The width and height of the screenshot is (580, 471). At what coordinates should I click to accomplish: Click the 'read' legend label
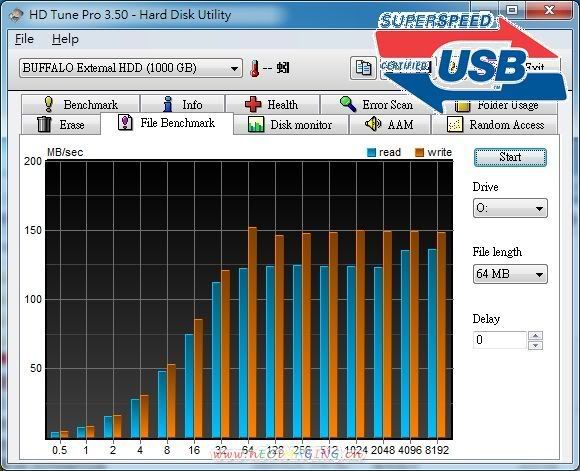390,152
